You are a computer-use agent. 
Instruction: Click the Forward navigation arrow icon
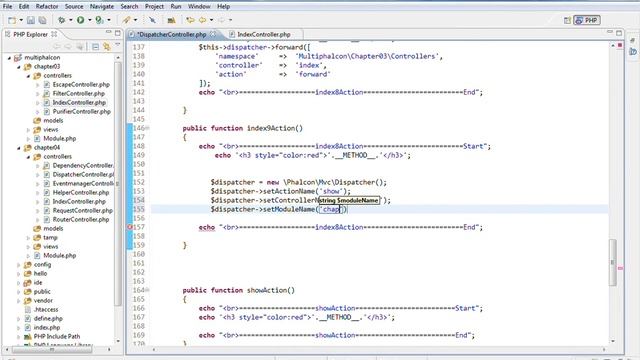221,20
